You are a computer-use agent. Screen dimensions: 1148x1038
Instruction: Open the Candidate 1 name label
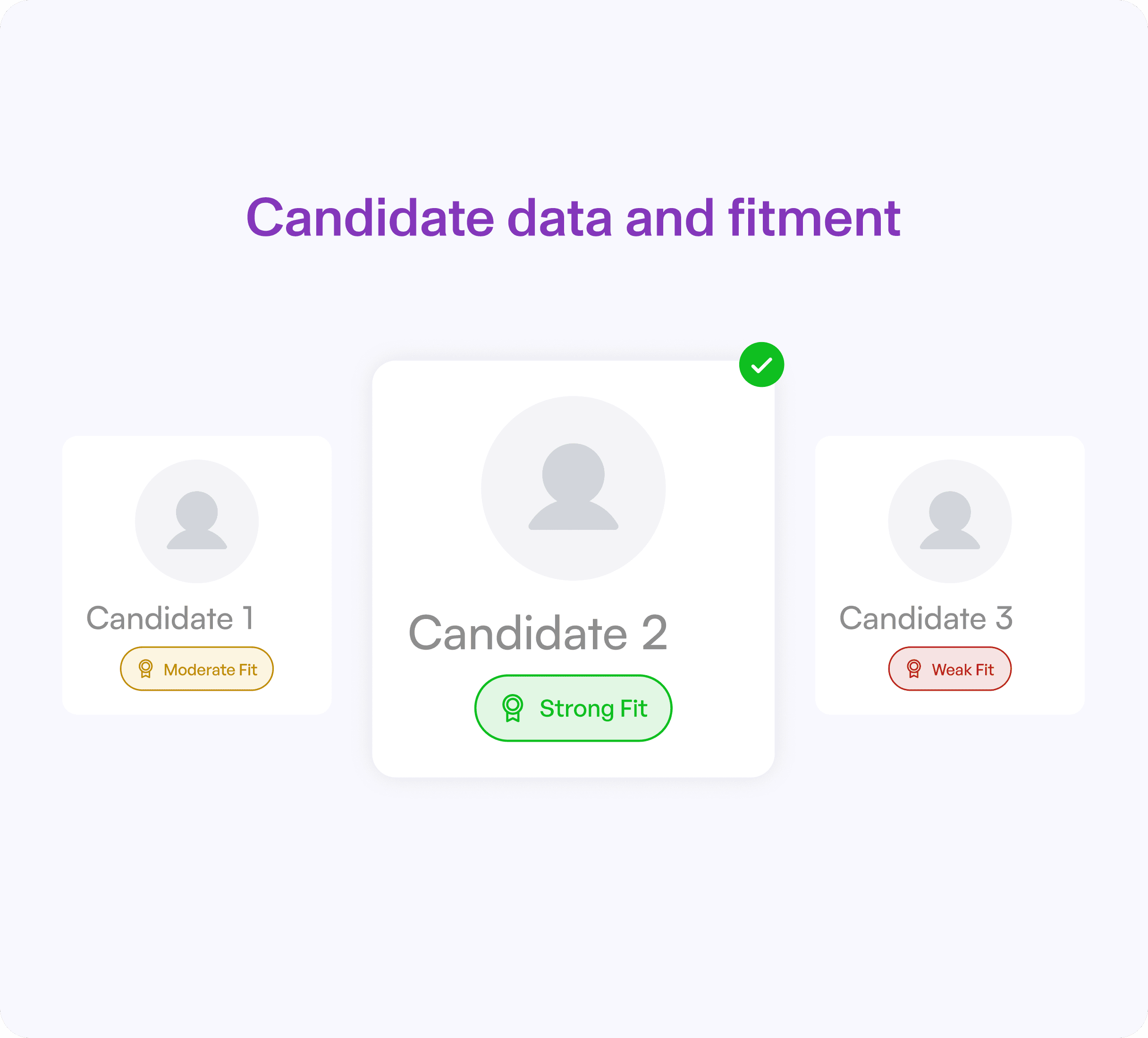[169, 618]
